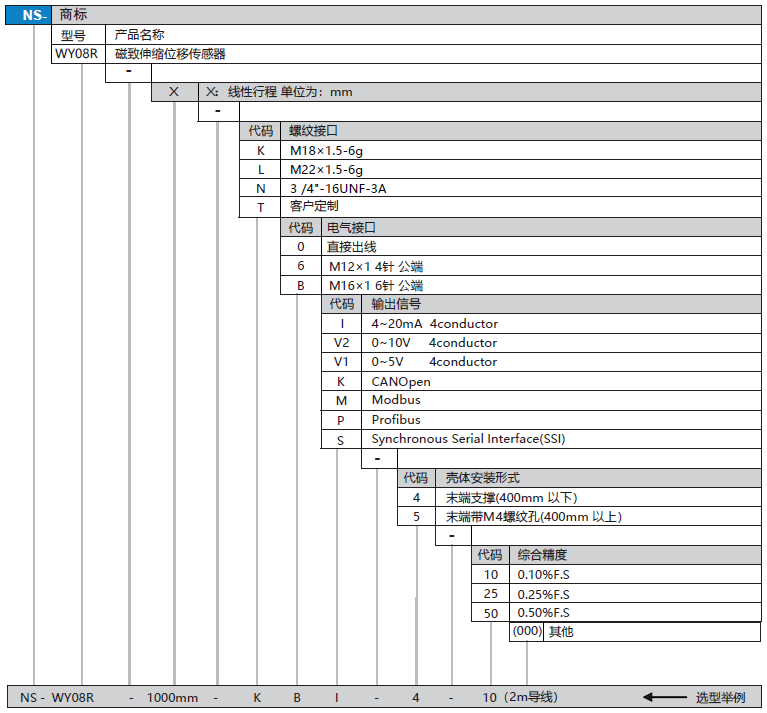This screenshot has width=767, height=713.
Task: Click the arrow beside 选型举例
Action: [x=663, y=697]
